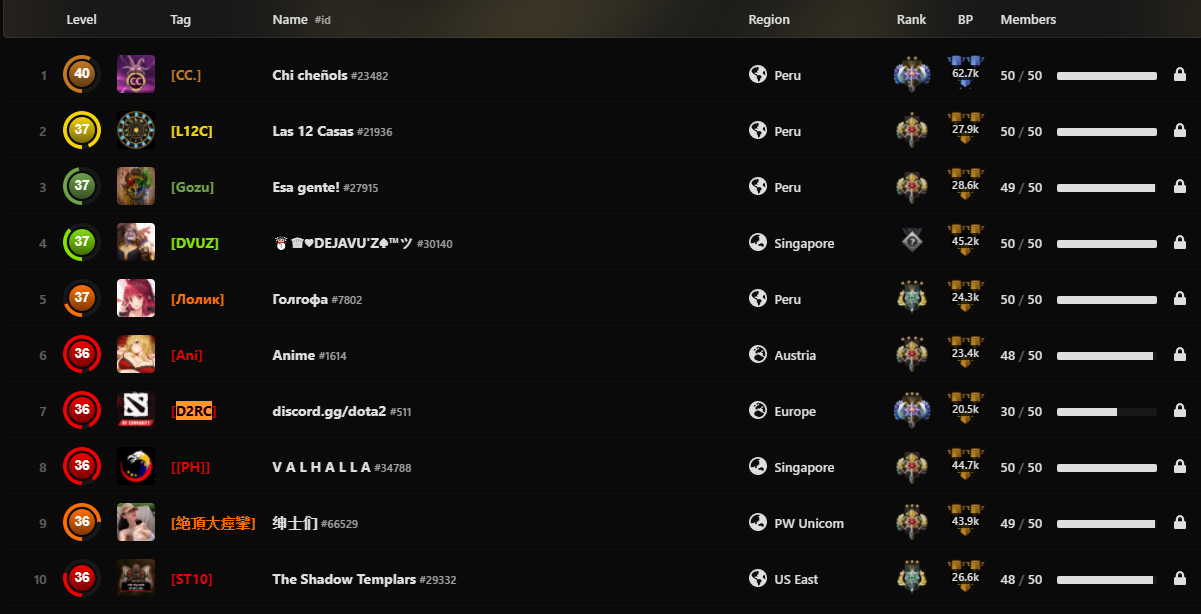Viewport: 1201px width, 614px height.
Task: Click the lock icon for Las 12 Casas
Action: pyautogui.click(x=1180, y=131)
